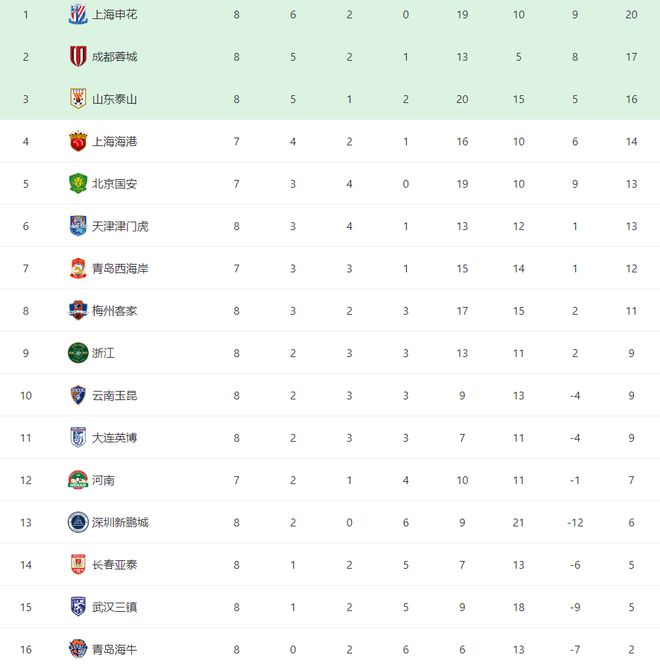The height and width of the screenshot is (664, 660).
Task: Click 深圳新鹏城's -12 goal difference
Action: (575, 523)
